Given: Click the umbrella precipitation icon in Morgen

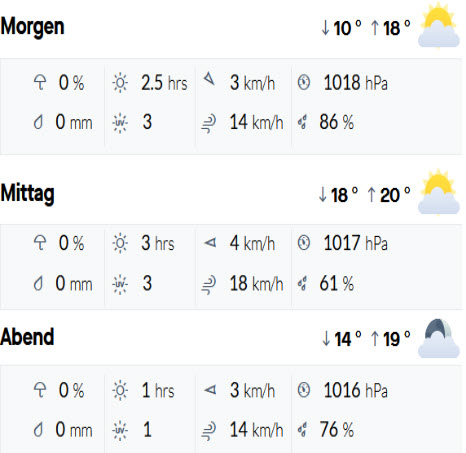Looking at the screenshot, I should click(x=40, y=82).
